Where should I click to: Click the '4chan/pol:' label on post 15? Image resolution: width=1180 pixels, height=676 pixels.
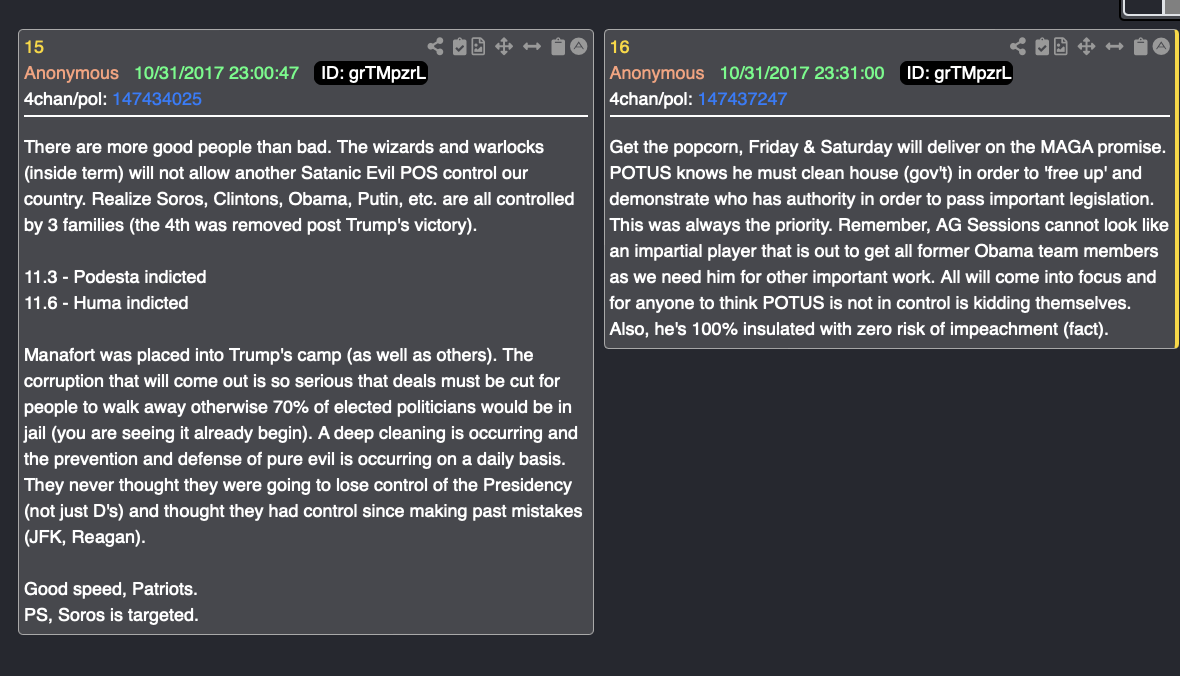65,99
